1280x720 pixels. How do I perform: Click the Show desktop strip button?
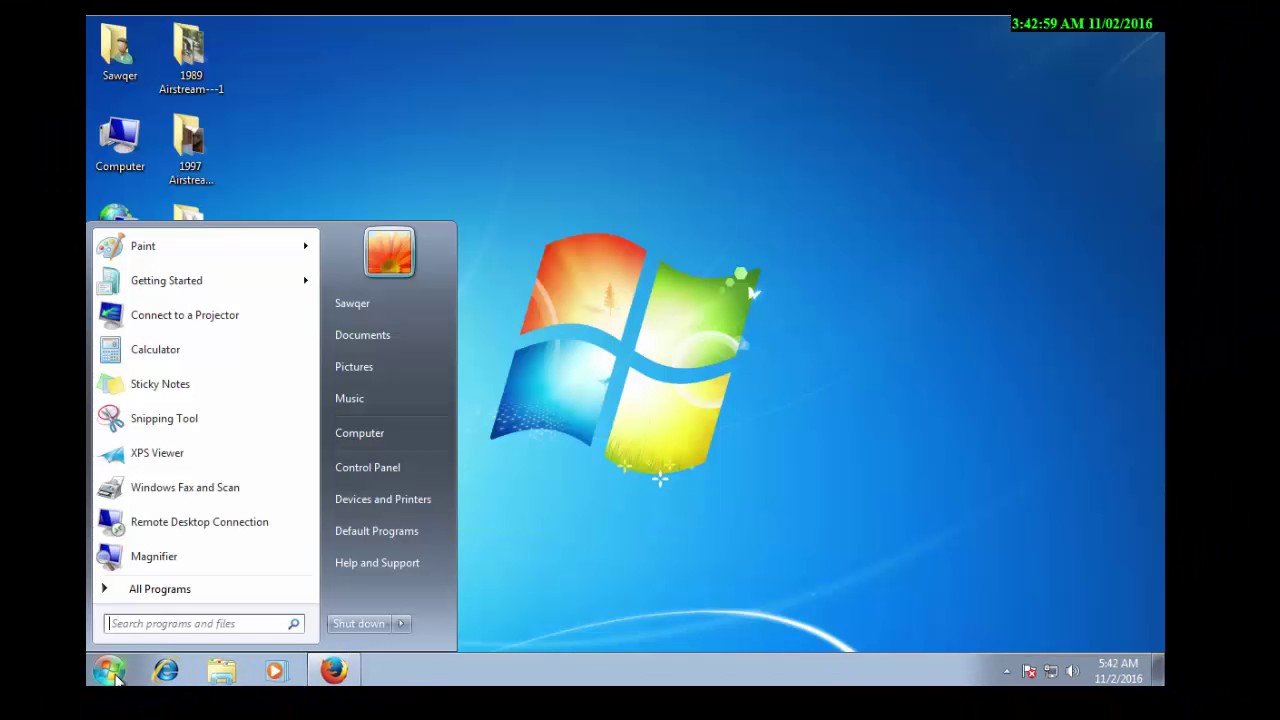click(1158, 670)
